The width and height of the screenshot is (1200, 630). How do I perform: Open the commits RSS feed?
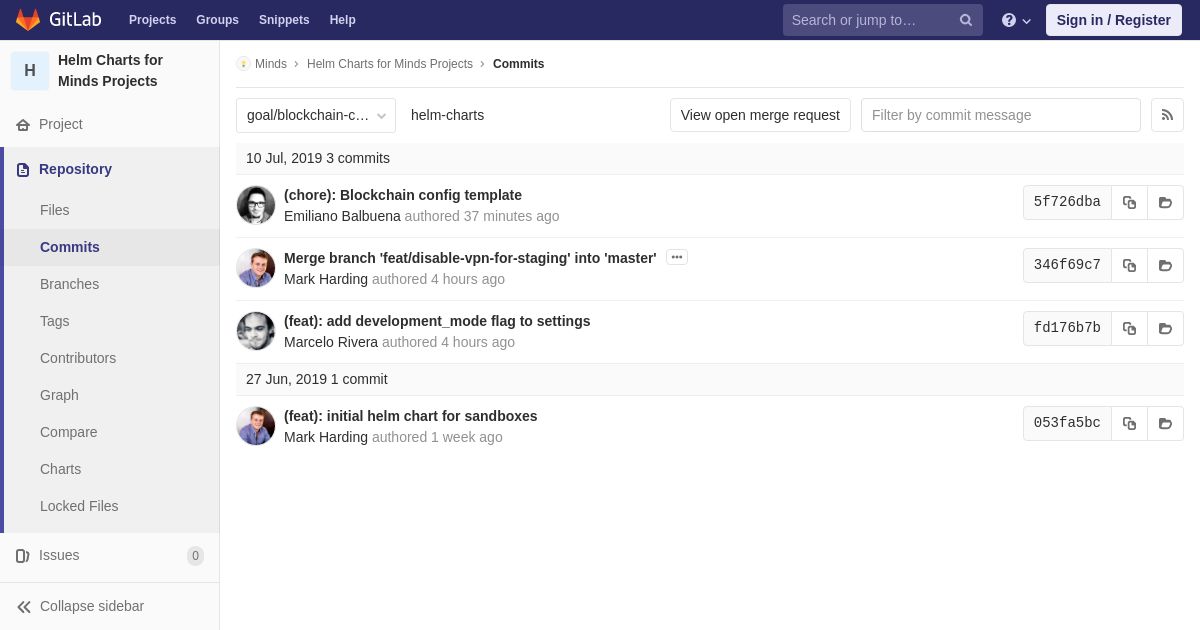[x=1167, y=115]
